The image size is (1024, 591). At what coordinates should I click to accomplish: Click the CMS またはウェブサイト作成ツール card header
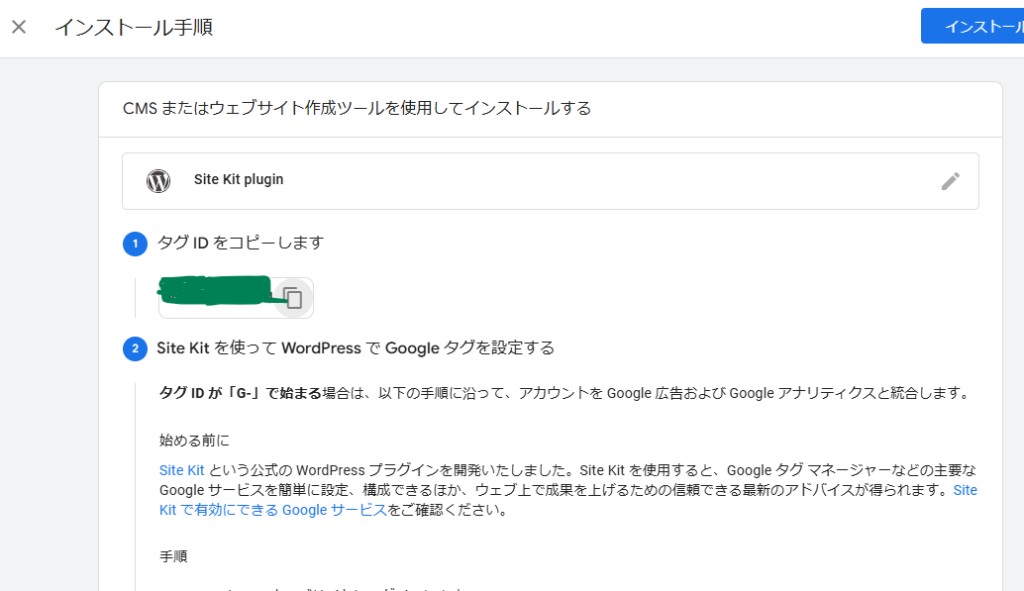click(x=357, y=108)
